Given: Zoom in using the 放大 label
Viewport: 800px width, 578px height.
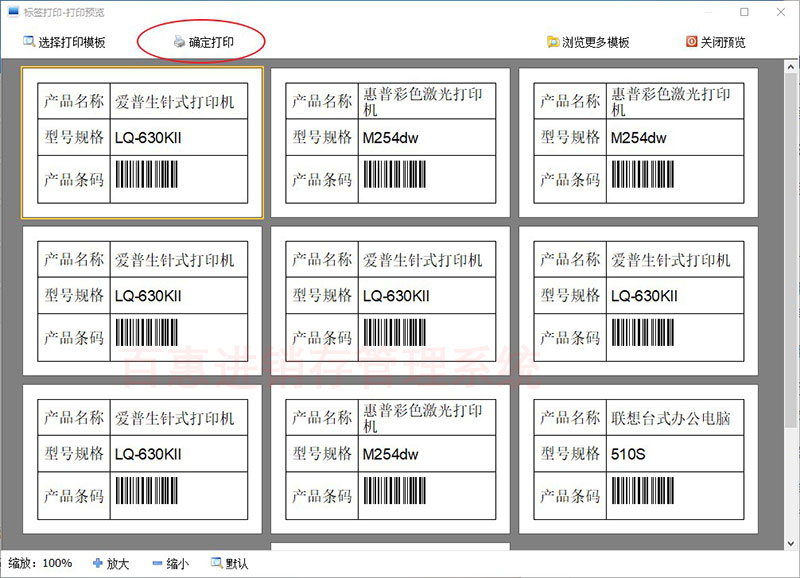Looking at the screenshot, I should click(118, 564).
